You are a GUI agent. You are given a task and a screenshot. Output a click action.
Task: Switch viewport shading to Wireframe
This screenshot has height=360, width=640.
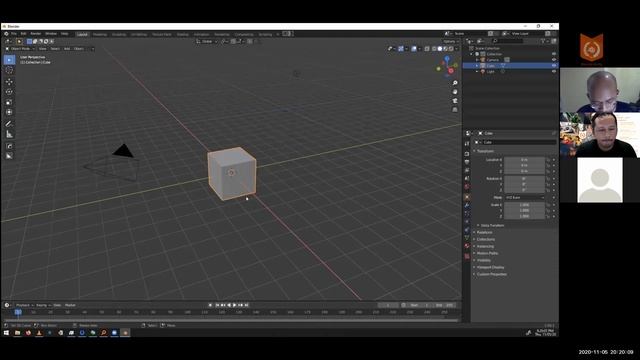[x=433, y=49]
